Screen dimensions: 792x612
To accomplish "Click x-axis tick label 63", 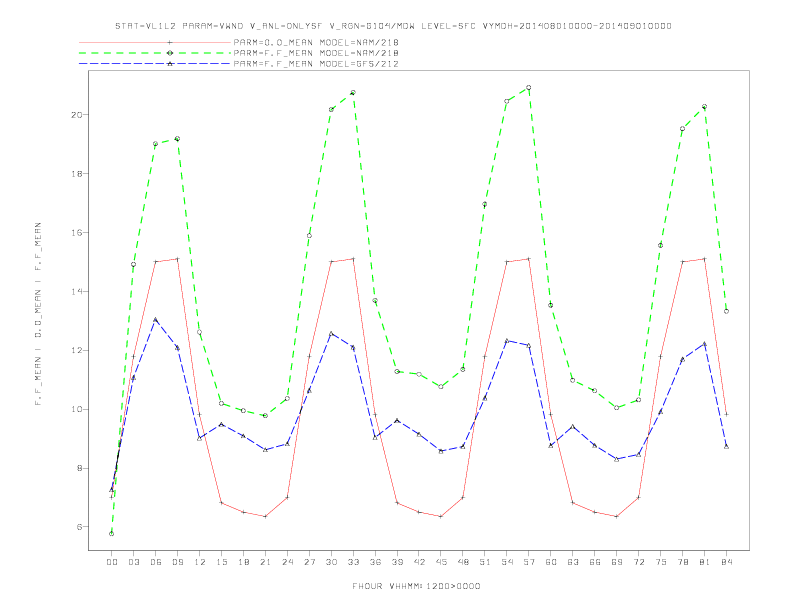I will pos(573,562).
